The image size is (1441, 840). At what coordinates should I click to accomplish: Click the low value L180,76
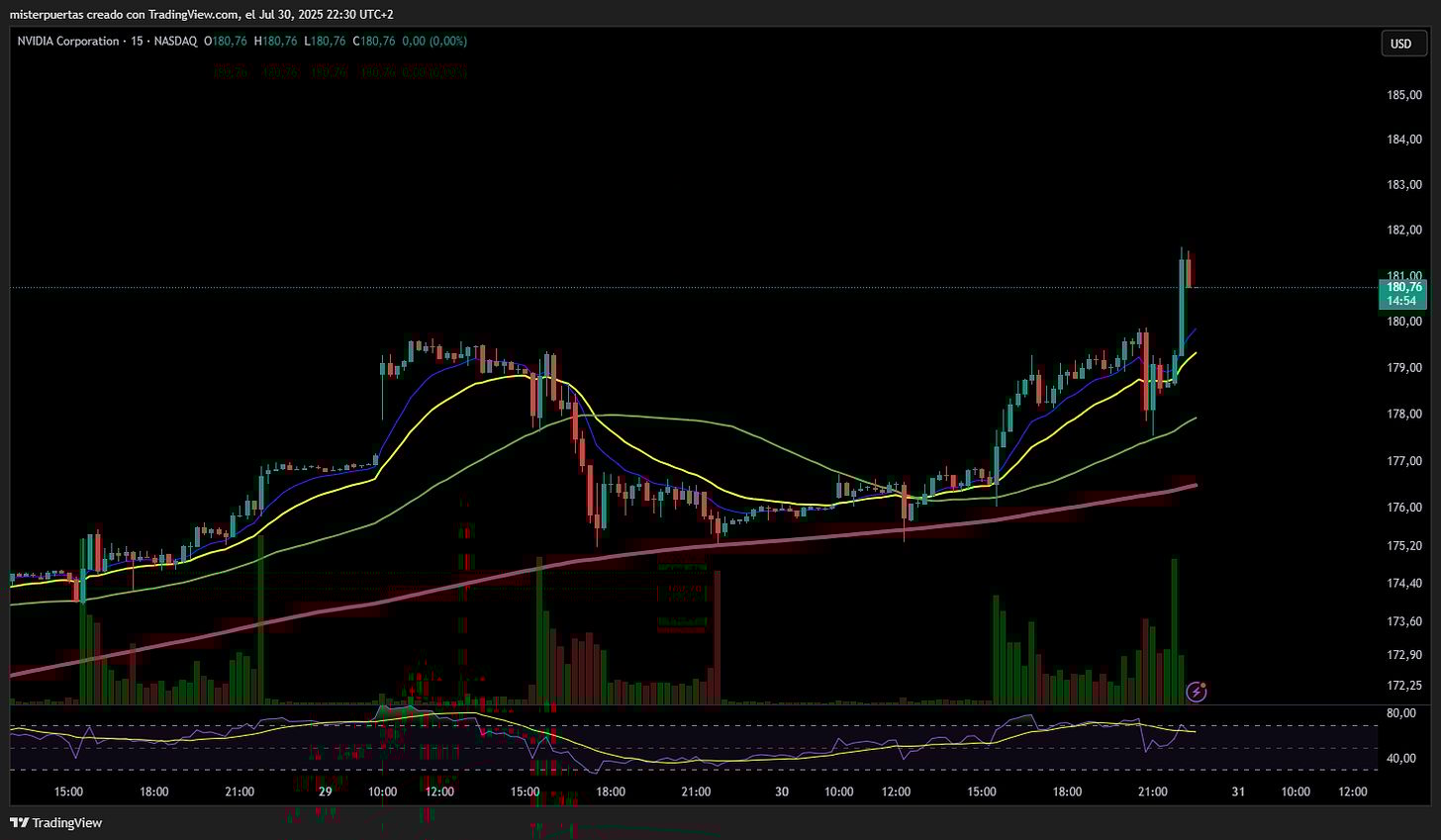pyautogui.click(x=325, y=42)
